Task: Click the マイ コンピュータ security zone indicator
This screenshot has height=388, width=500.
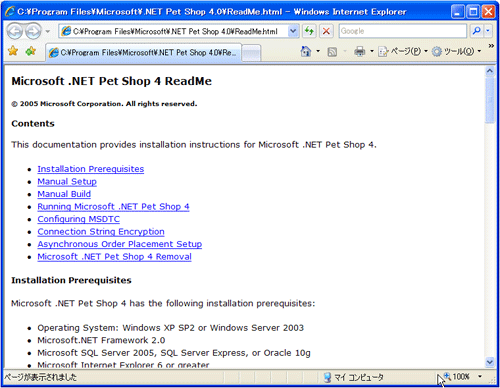Action: tap(353, 377)
